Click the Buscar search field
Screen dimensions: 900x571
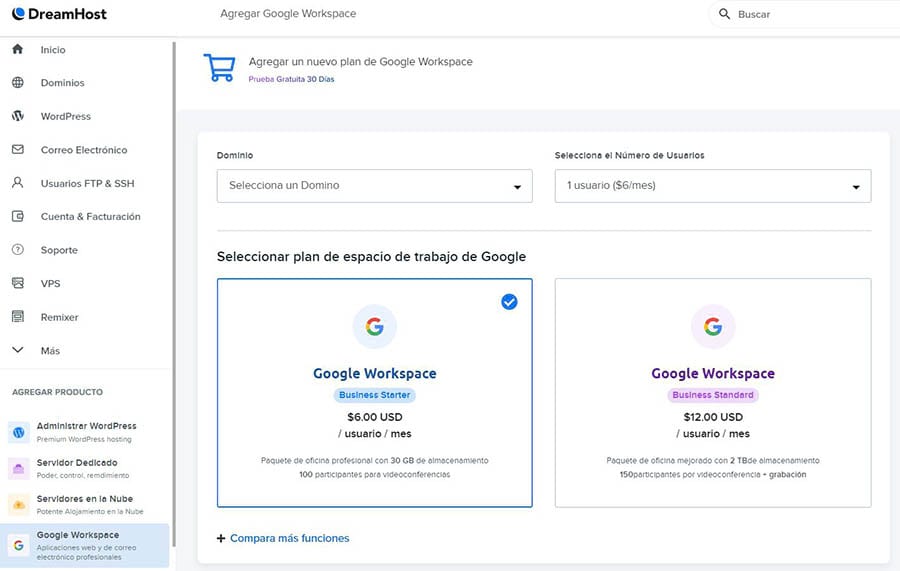[x=800, y=14]
